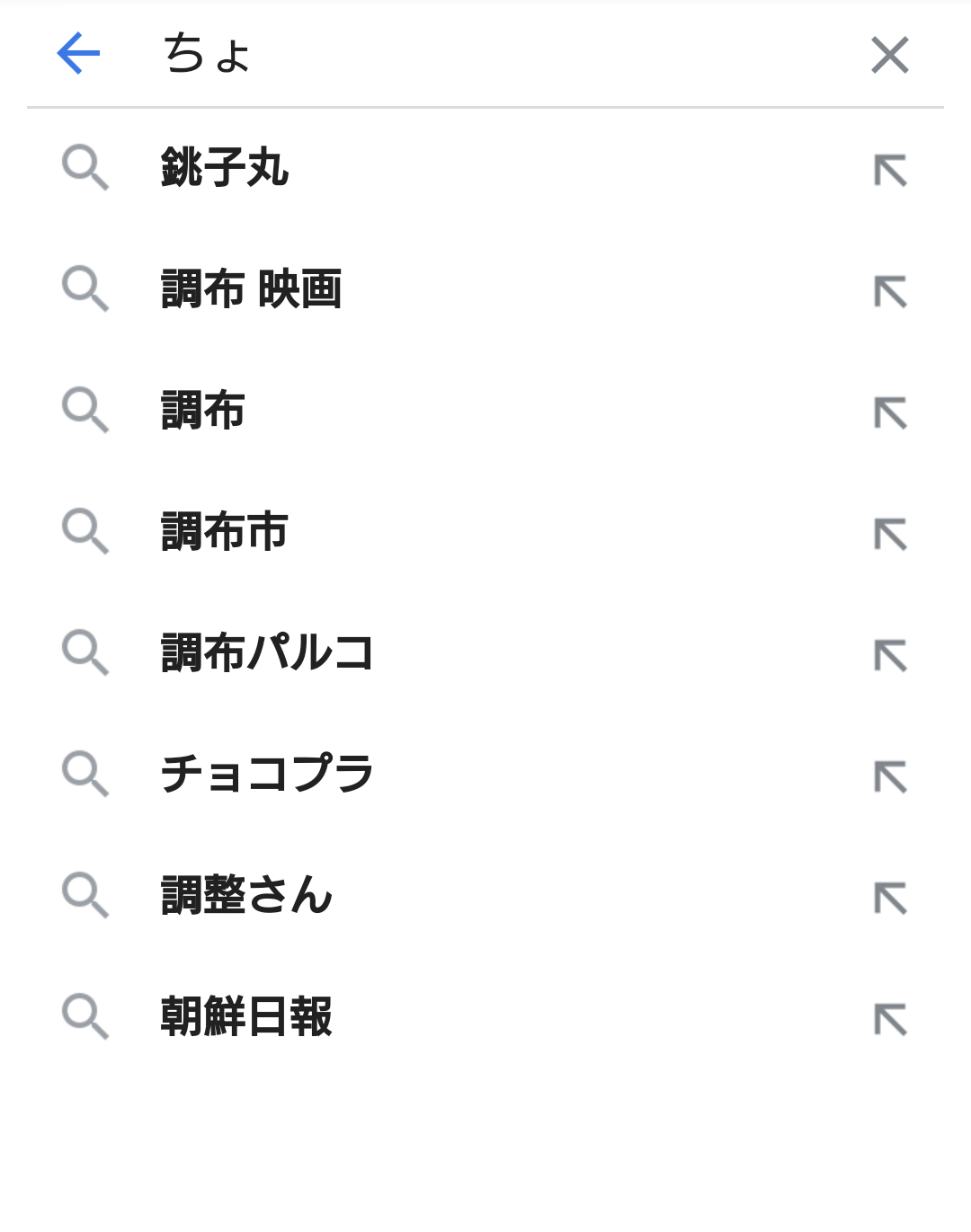Tap the arrow icon for 調整さん

tap(890, 898)
